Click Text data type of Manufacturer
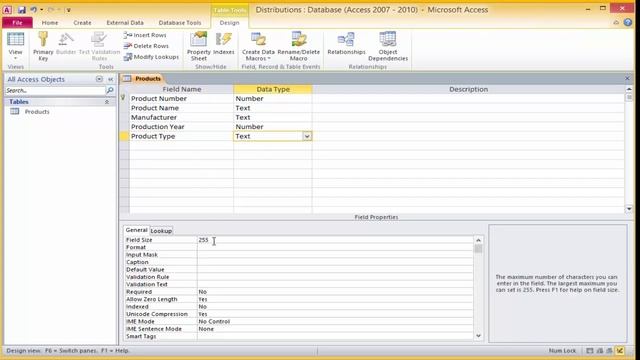This screenshot has height=360, width=640. click(x=242, y=118)
